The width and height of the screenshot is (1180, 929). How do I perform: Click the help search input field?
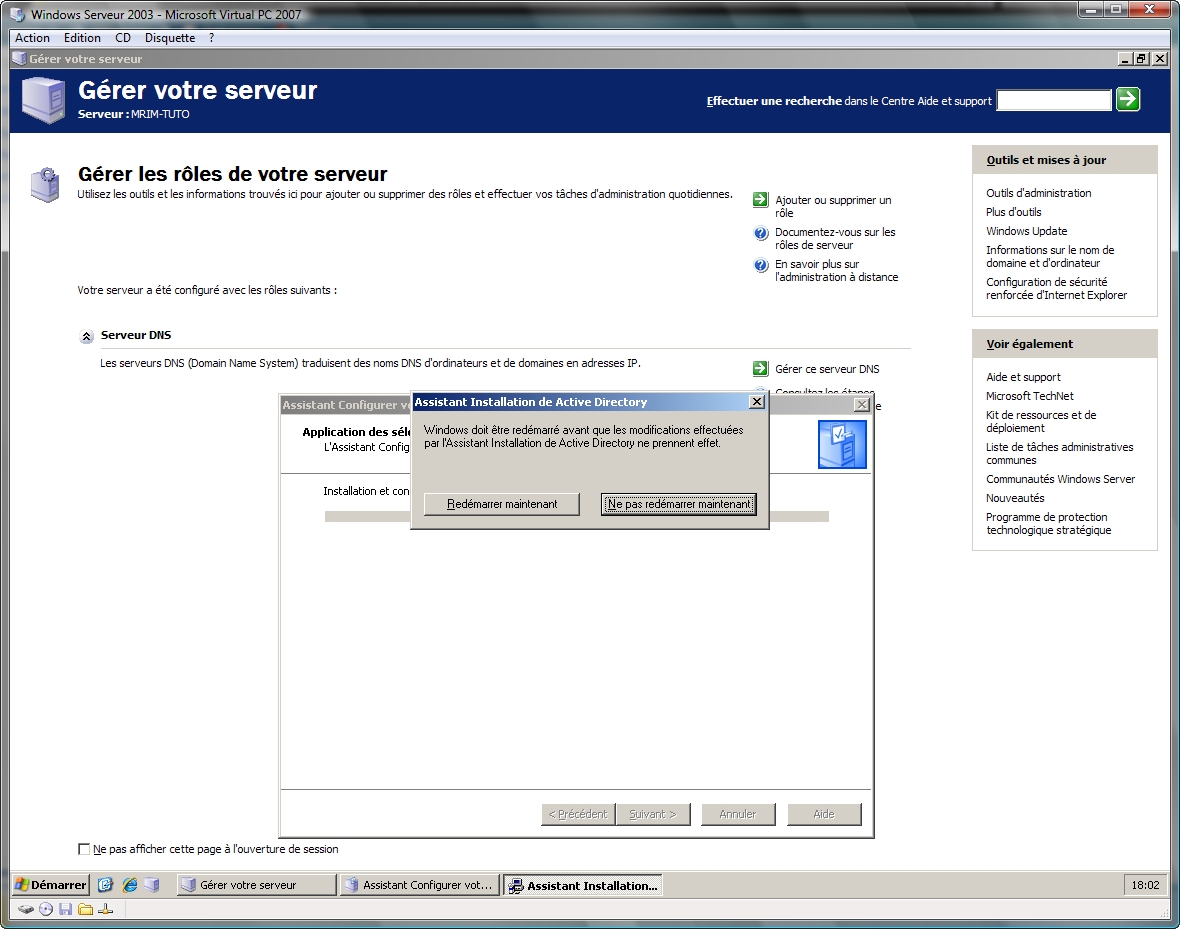1054,100
